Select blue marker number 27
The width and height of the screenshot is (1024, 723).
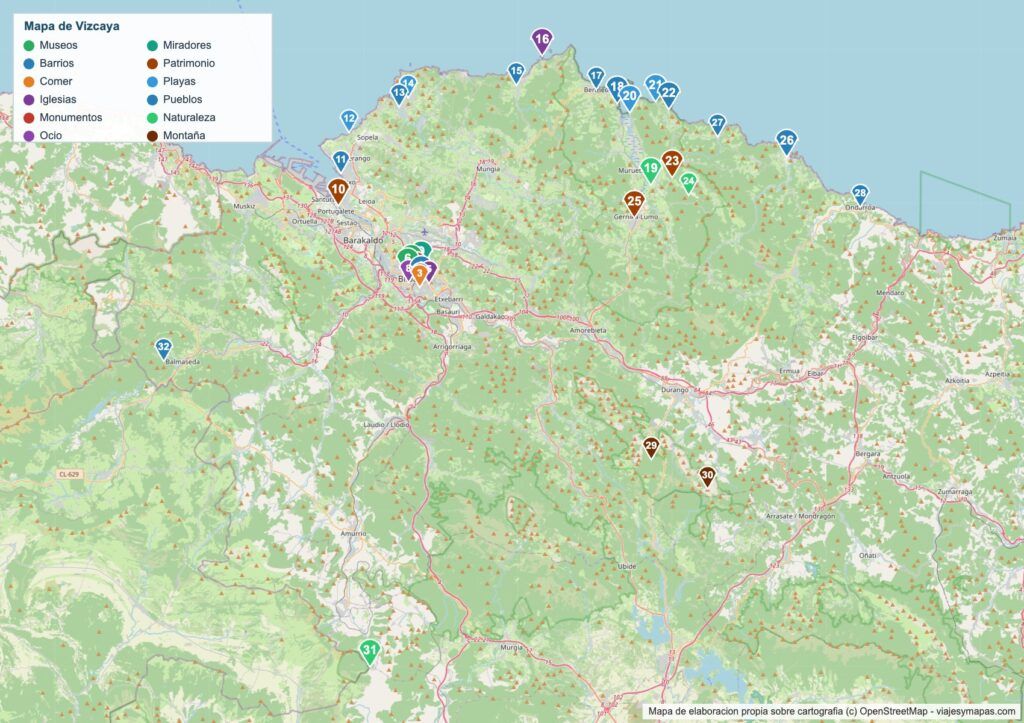[x=718, y=123]
